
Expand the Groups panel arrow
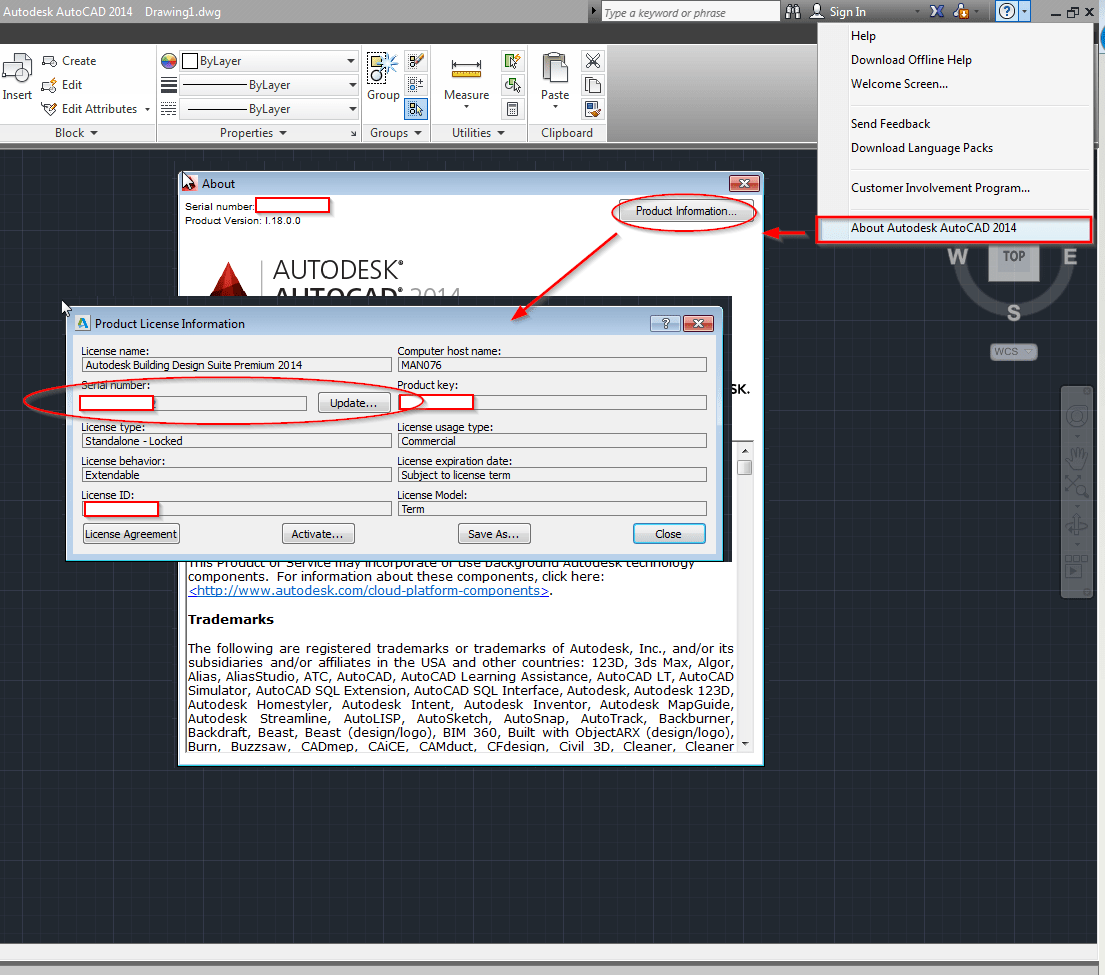(418, 133)
